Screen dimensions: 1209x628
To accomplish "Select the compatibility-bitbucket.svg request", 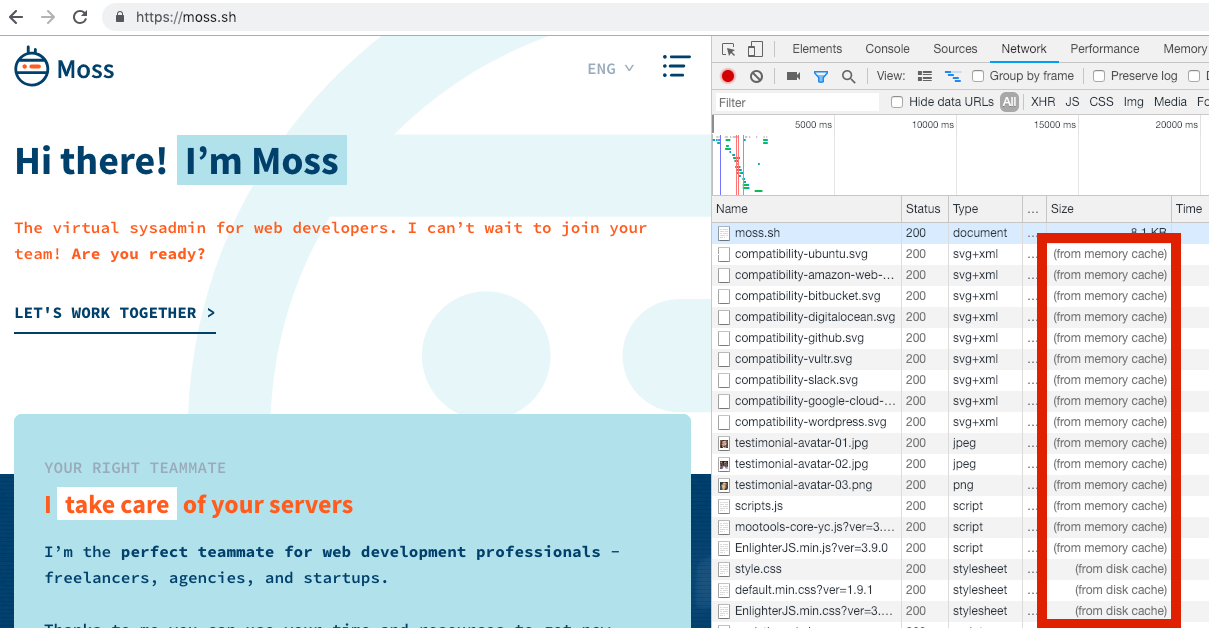I will [x=960, y=296].
